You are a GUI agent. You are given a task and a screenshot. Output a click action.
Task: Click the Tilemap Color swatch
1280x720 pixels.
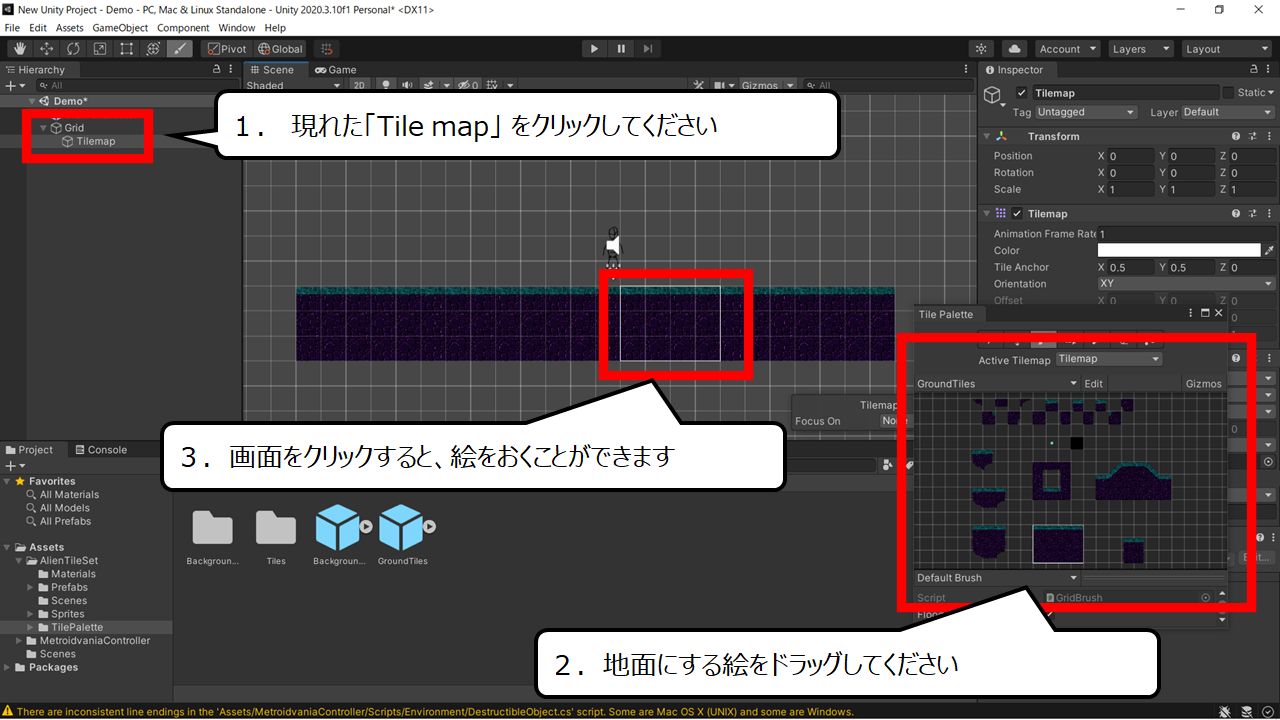[1179, 250]
